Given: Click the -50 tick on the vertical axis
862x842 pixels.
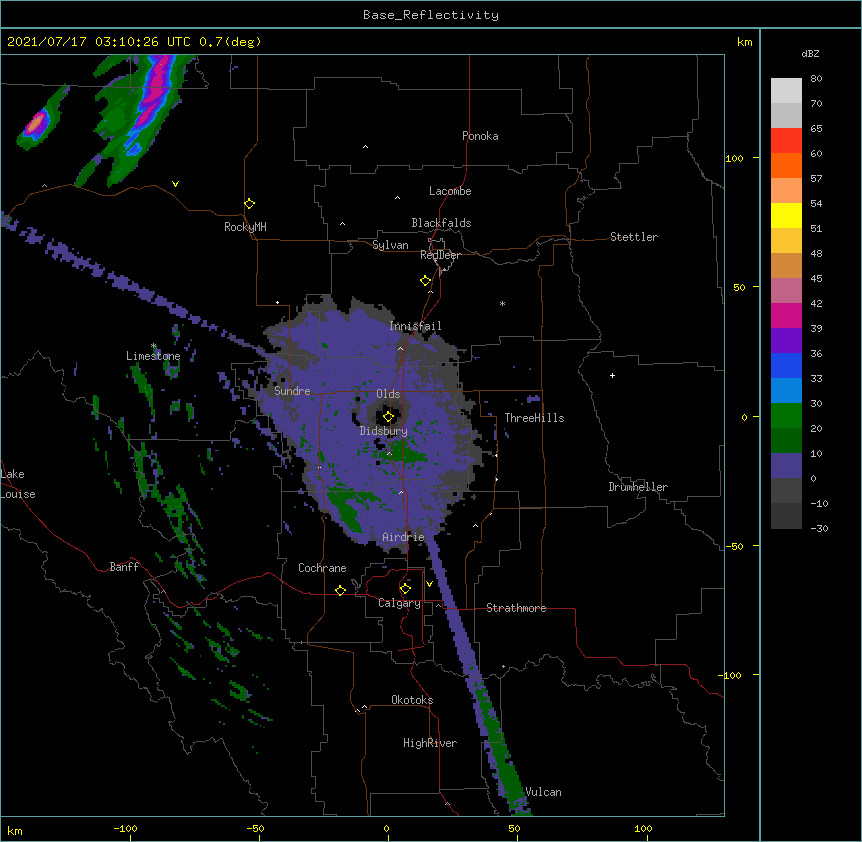Looking at the screenshot, I should (734, 546).
